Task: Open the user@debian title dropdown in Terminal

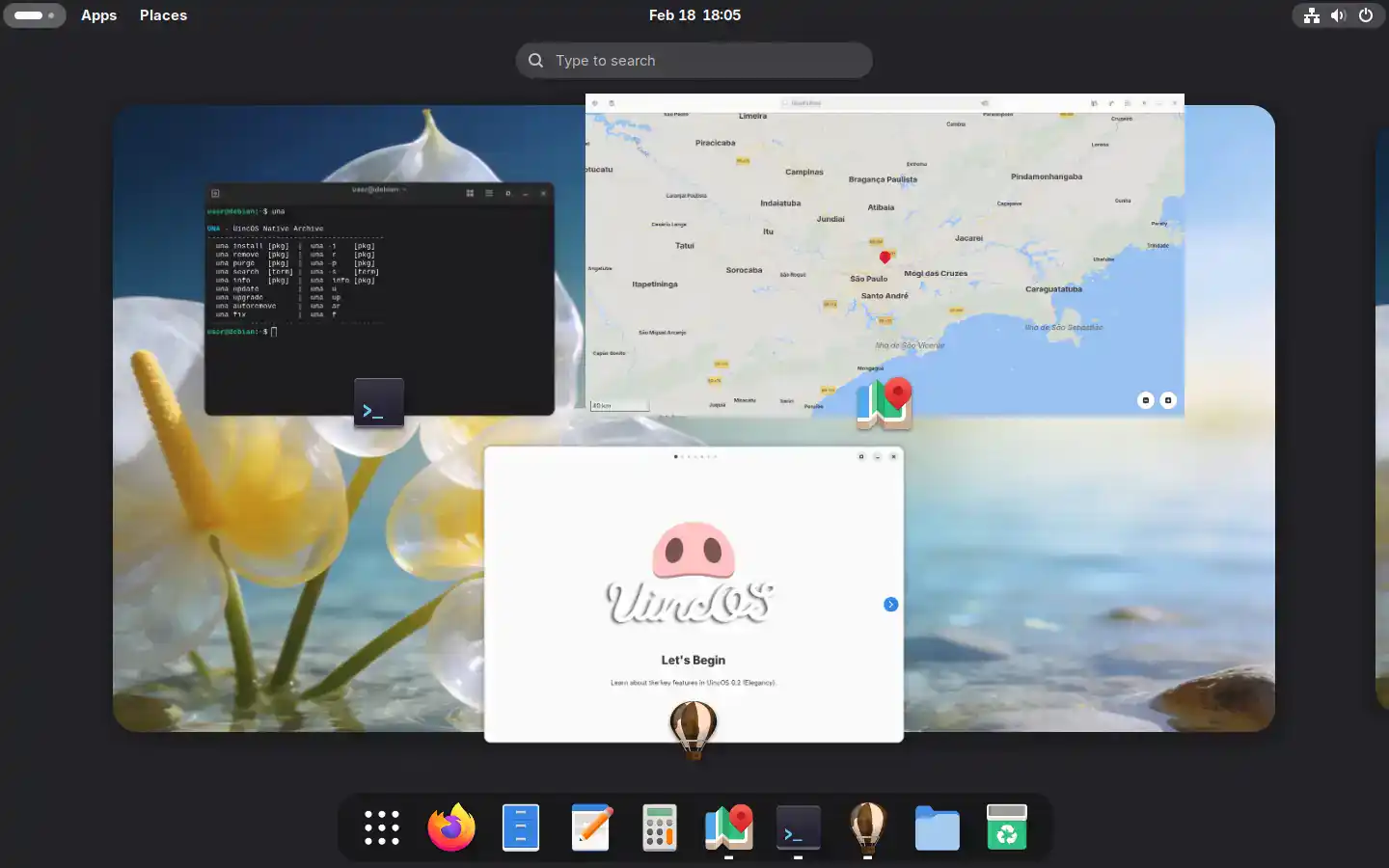Action: (379, 190)
